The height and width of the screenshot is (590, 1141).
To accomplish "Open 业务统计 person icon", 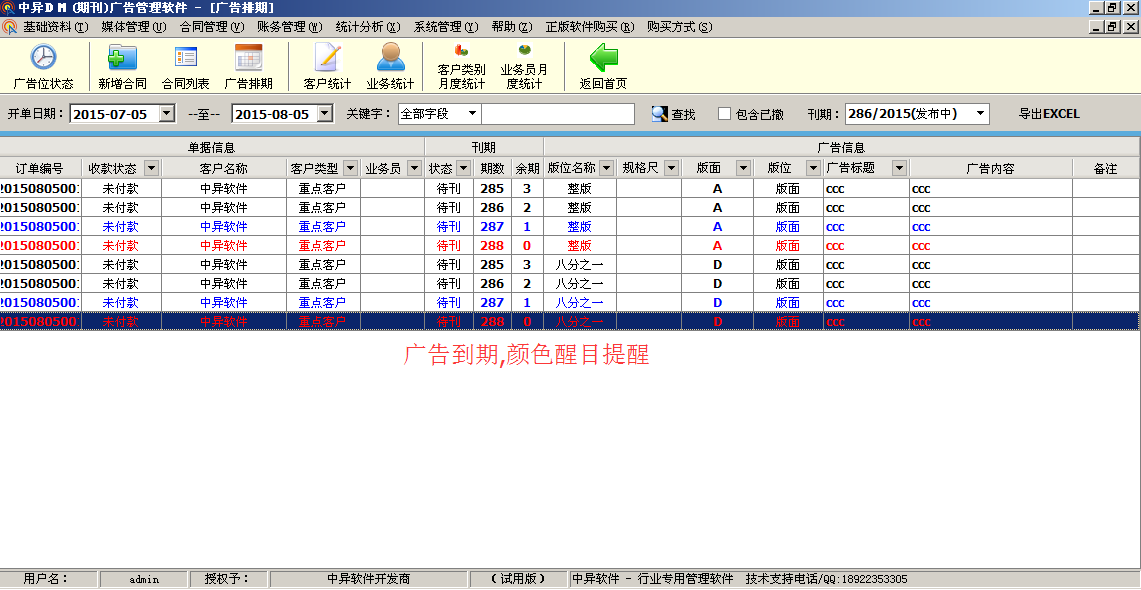I will tap(390, 58).
